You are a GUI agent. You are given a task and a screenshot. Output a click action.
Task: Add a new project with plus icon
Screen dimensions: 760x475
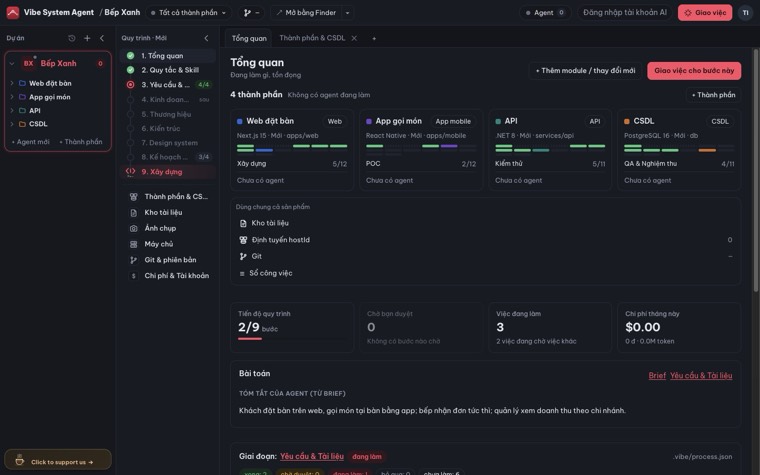click(87, 38)
